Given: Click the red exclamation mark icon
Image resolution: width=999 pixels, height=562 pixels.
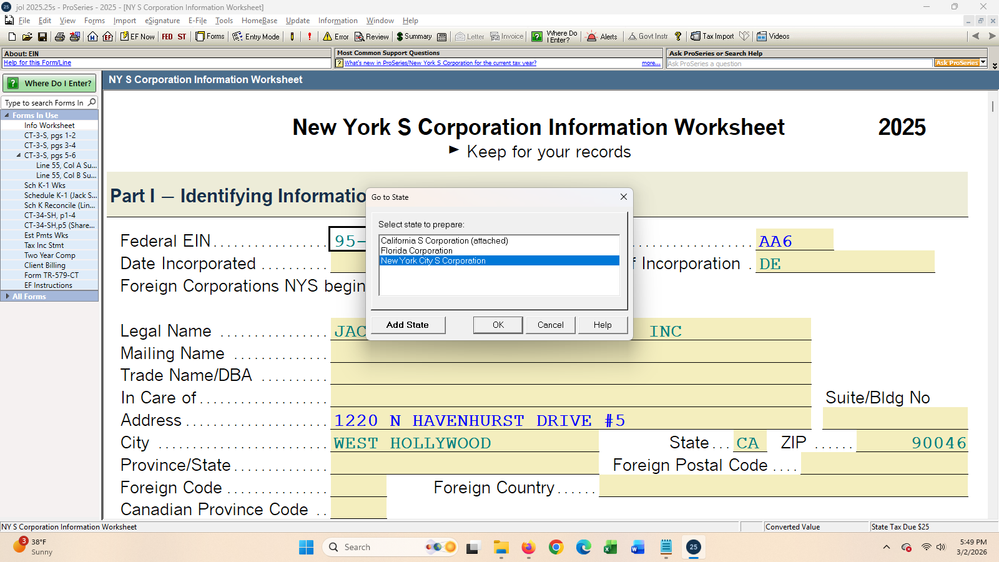Looking at the screenshot, I should pyautogui.click(x=310, y=36).
